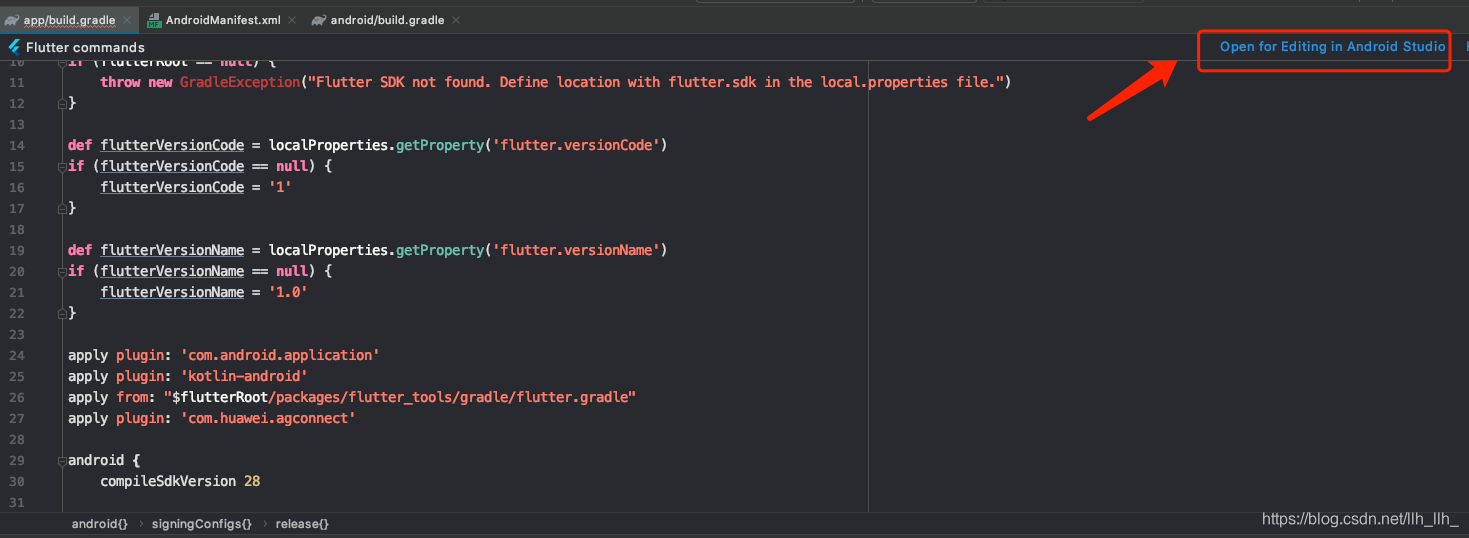
Task: Click the flutter.gradle path string on line 26
Action: pyautogui.click(x=400, y=397)
